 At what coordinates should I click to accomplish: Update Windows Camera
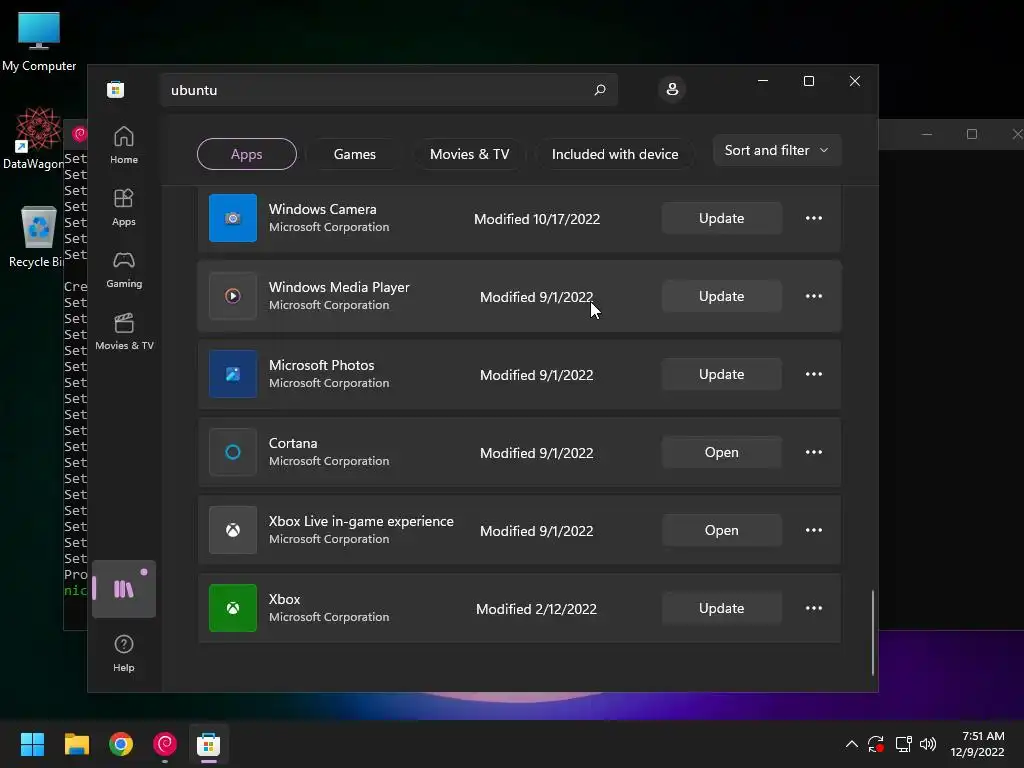click(722, 218)
